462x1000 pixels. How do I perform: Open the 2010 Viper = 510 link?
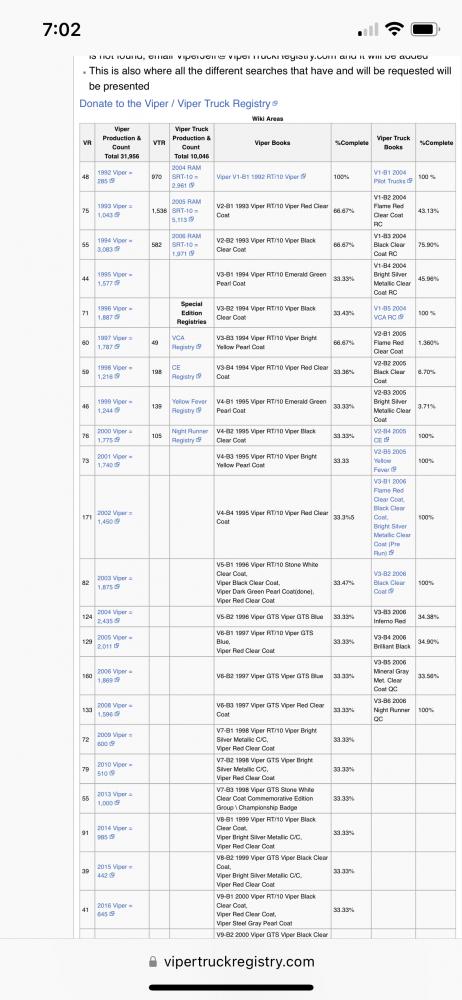coord(114,768)
